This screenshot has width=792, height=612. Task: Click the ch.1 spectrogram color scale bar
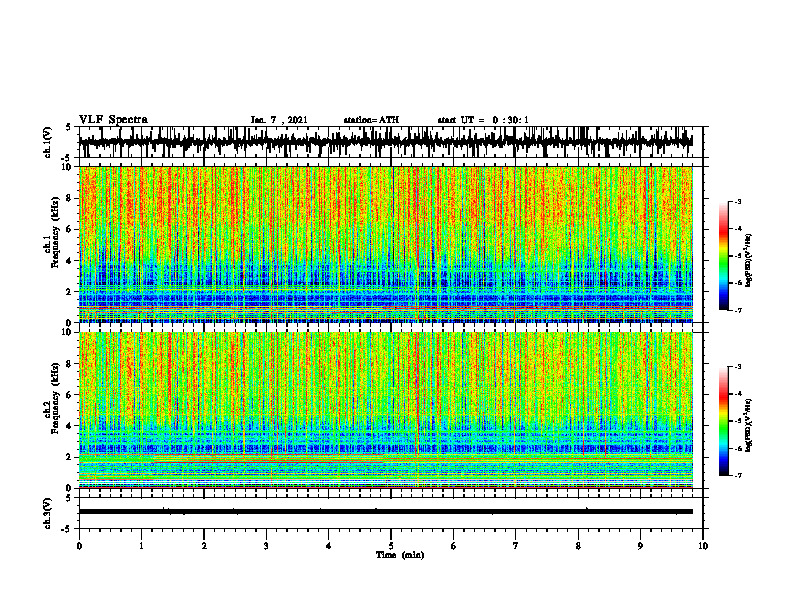(724, 256)
